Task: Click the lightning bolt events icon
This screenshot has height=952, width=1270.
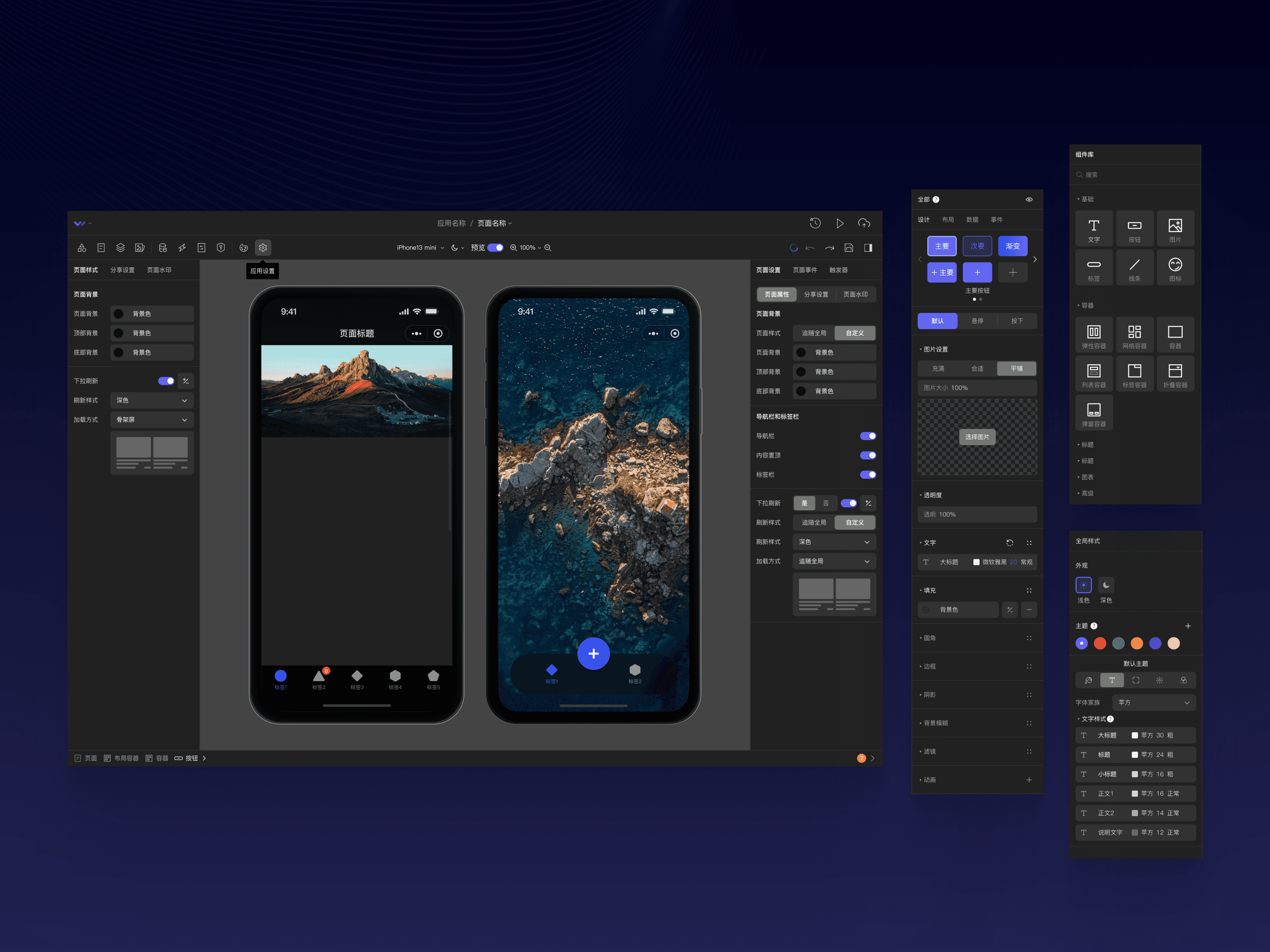Action: pyautogui.click(x=182, y=248)
